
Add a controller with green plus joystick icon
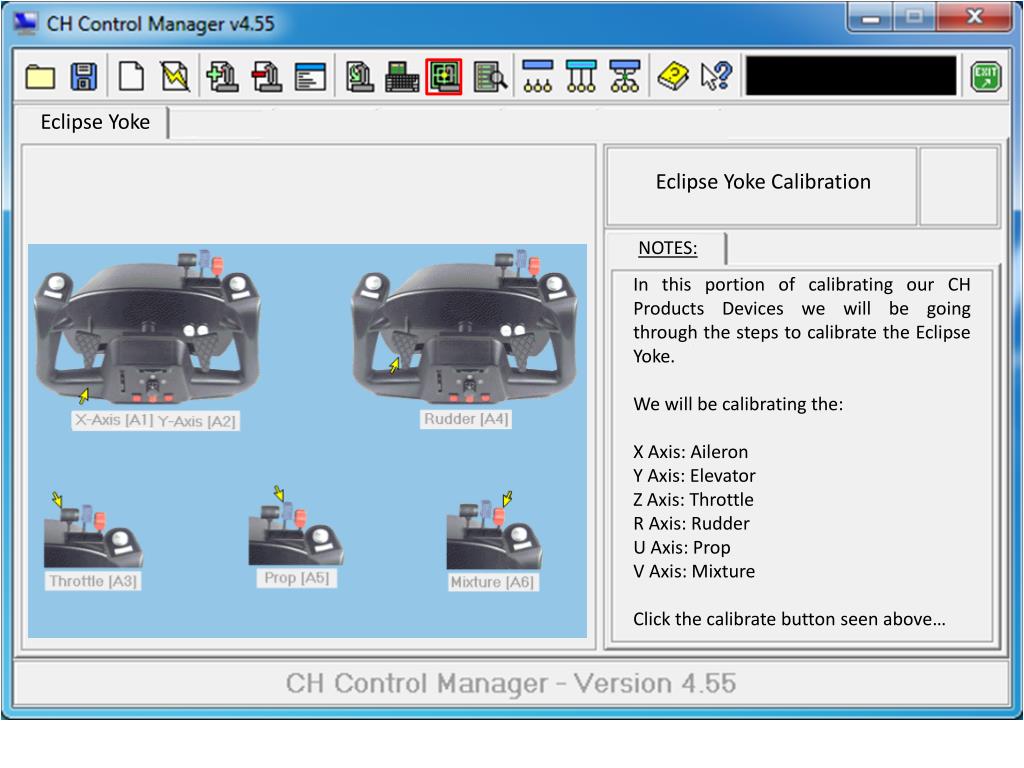pyautogui.click(x=222, y=76)
